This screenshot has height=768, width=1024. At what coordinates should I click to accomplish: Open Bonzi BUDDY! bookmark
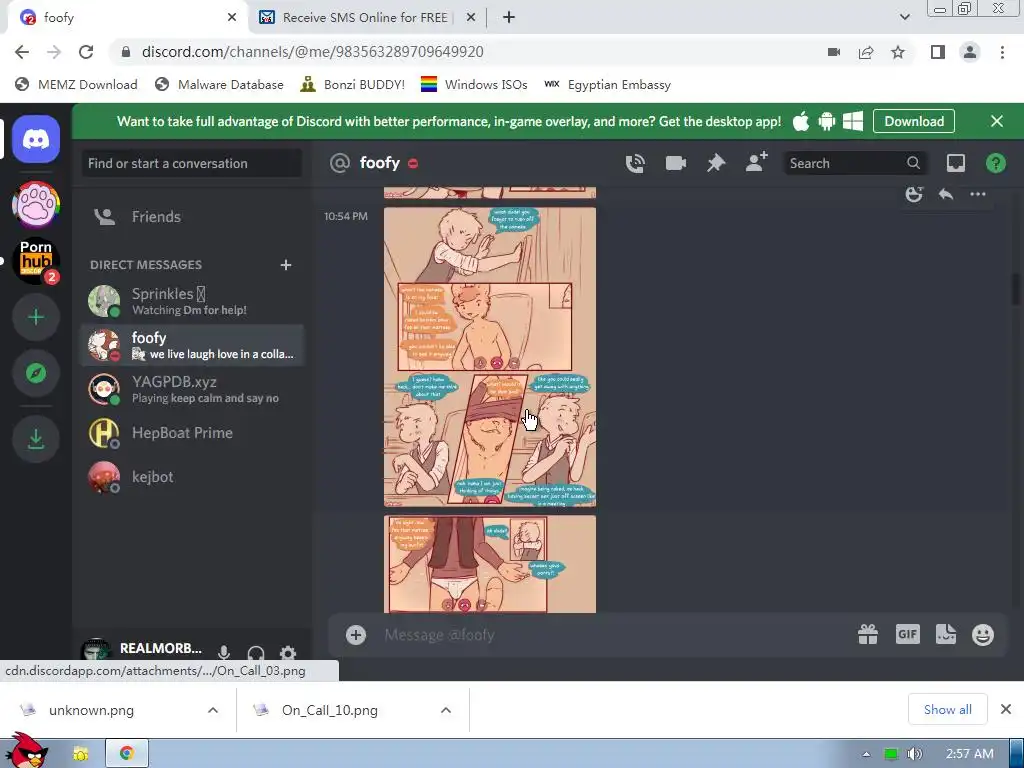tap(353, 84)
